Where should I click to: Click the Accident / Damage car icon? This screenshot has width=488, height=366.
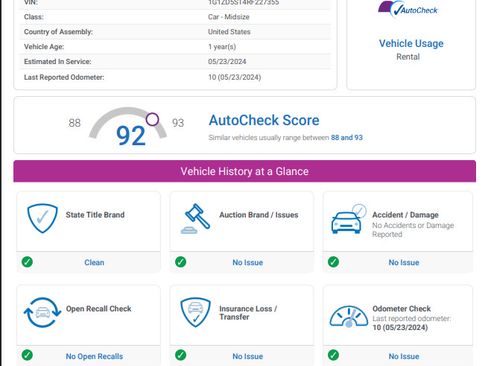point(349,219)
